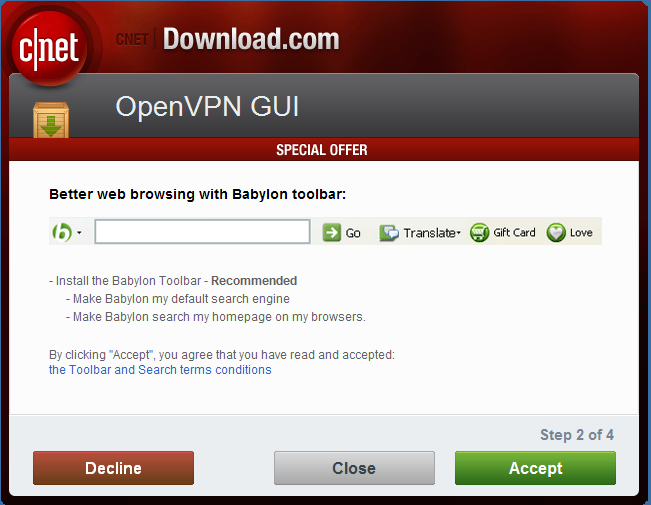
Task: Click the Translate label in the toolbar
Action: pos(429,233)
